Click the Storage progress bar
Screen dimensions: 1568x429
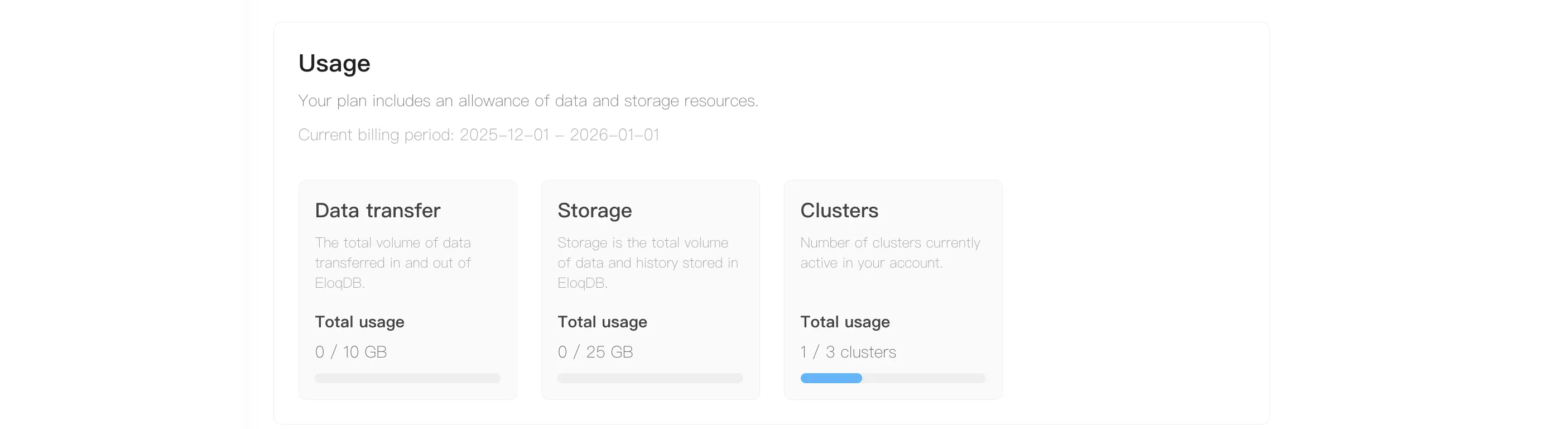tap(650, 378)
